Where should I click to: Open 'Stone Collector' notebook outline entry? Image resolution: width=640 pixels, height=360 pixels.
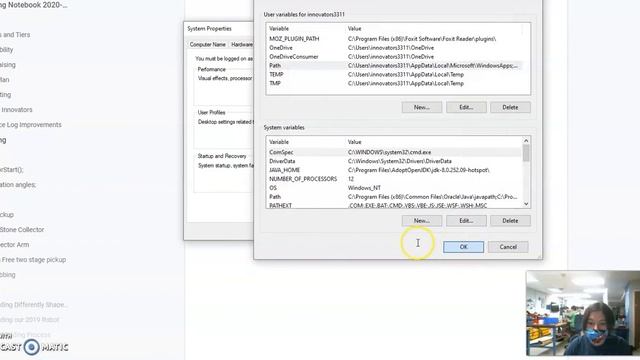coord(22,230)
